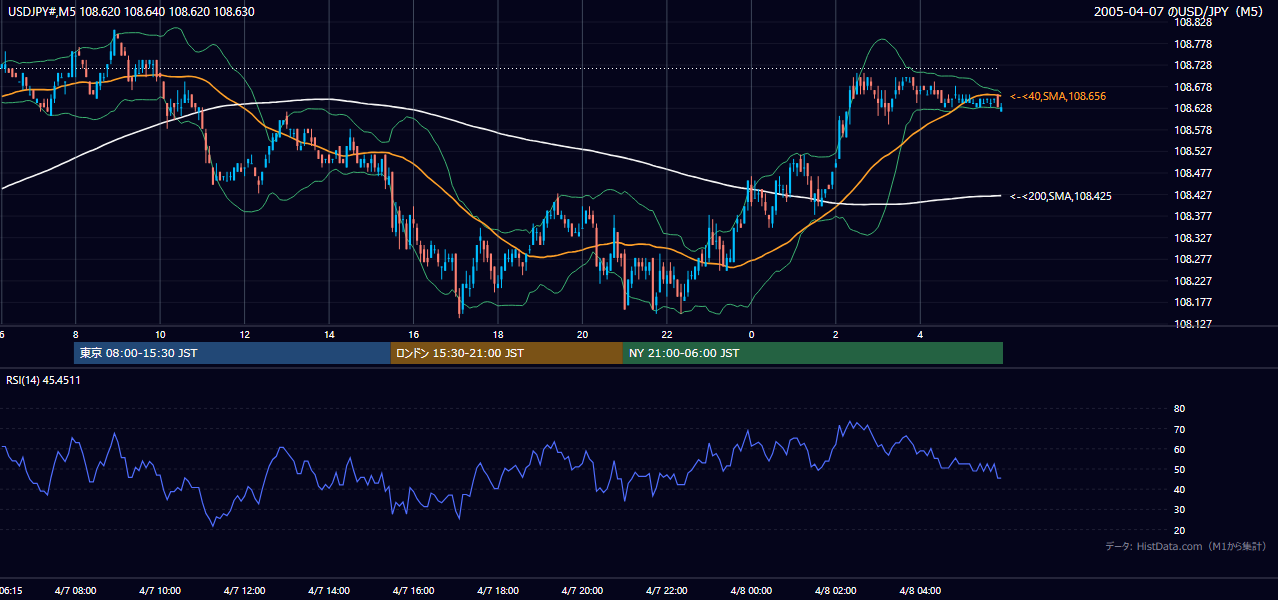Click price axis value 108.728

pos(1193,65)
